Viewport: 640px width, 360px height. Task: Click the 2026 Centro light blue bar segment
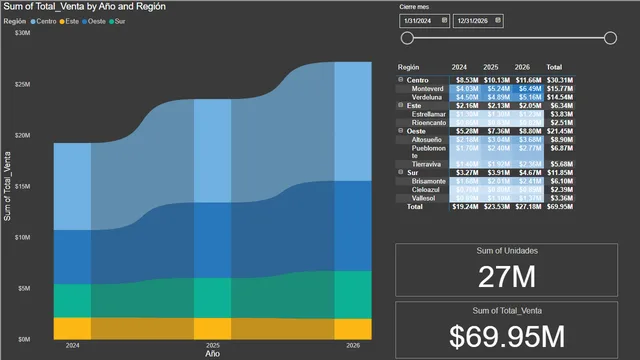tap(353, 121)
